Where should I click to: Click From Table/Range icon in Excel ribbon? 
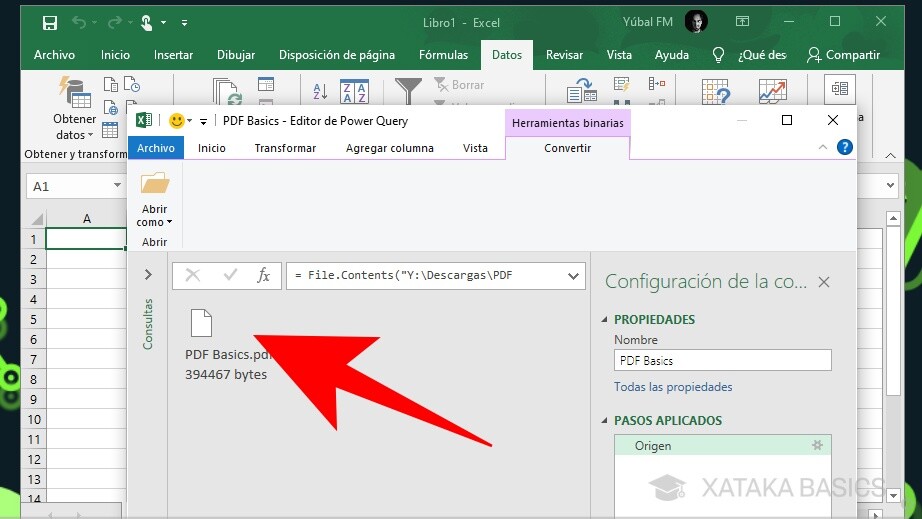click(x=111, y=130)
